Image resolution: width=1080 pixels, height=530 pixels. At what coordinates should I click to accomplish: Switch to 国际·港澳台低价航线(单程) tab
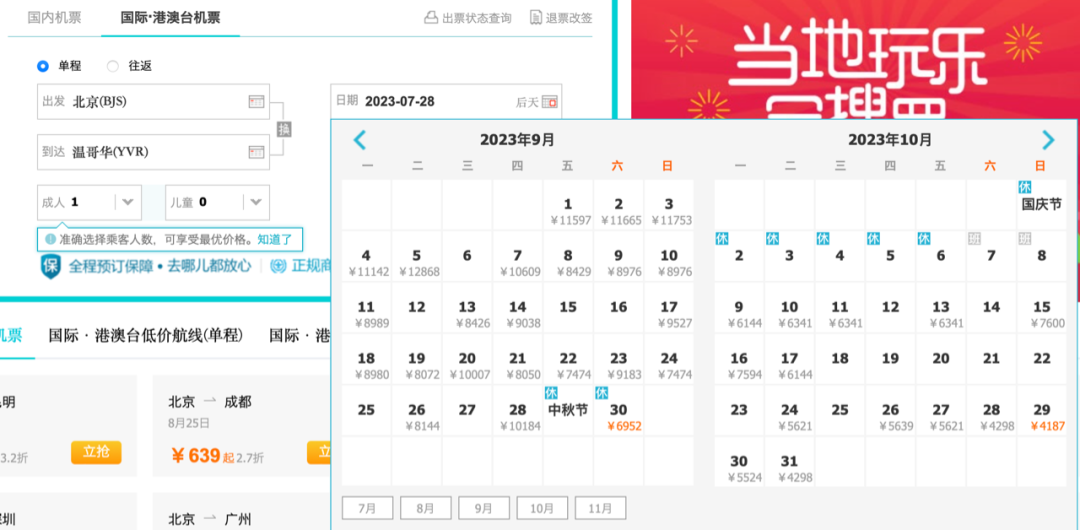click(x=145, y=336)
